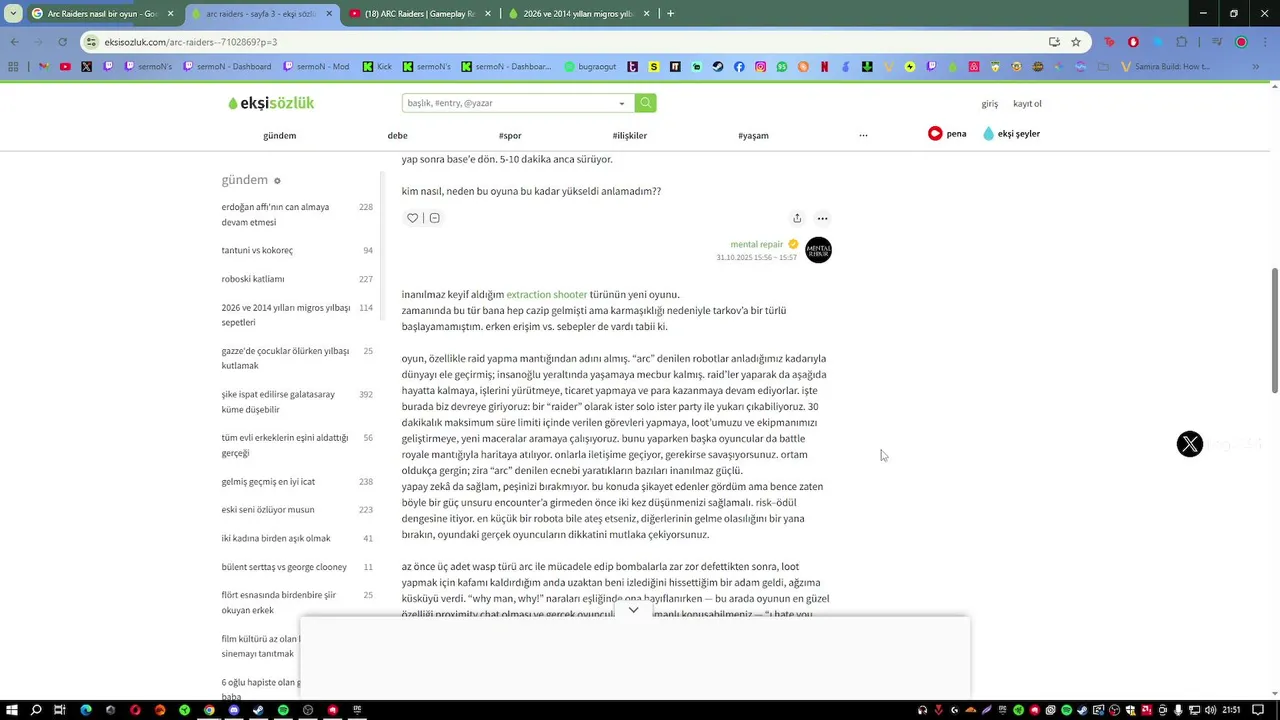
Task: Collapse the bottom ad with chevron
Action: click(633, 609)
